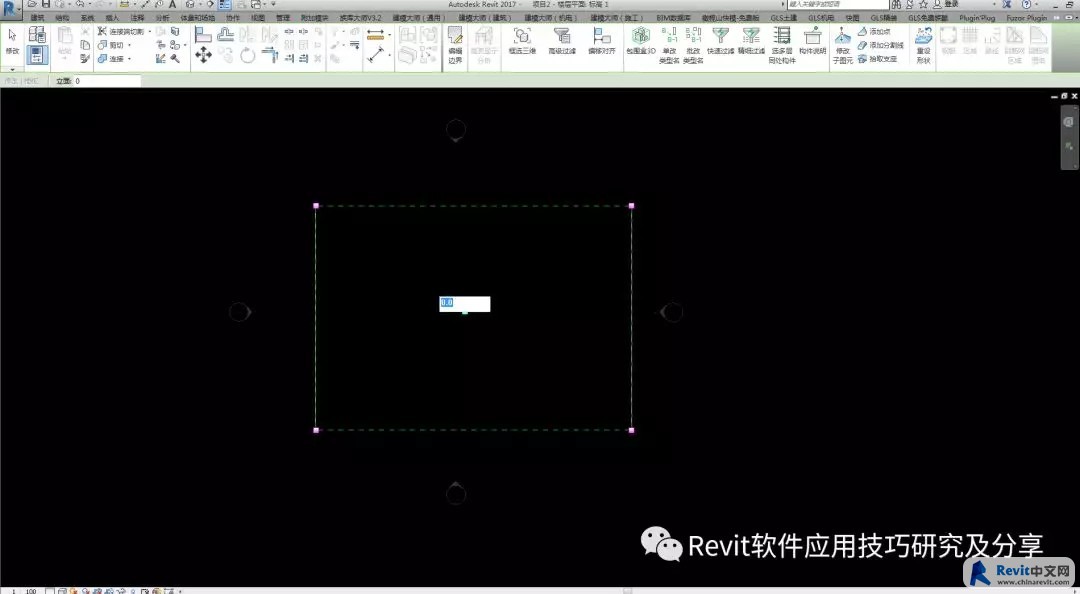Select the top-right pink shape handle

[632, 206]
